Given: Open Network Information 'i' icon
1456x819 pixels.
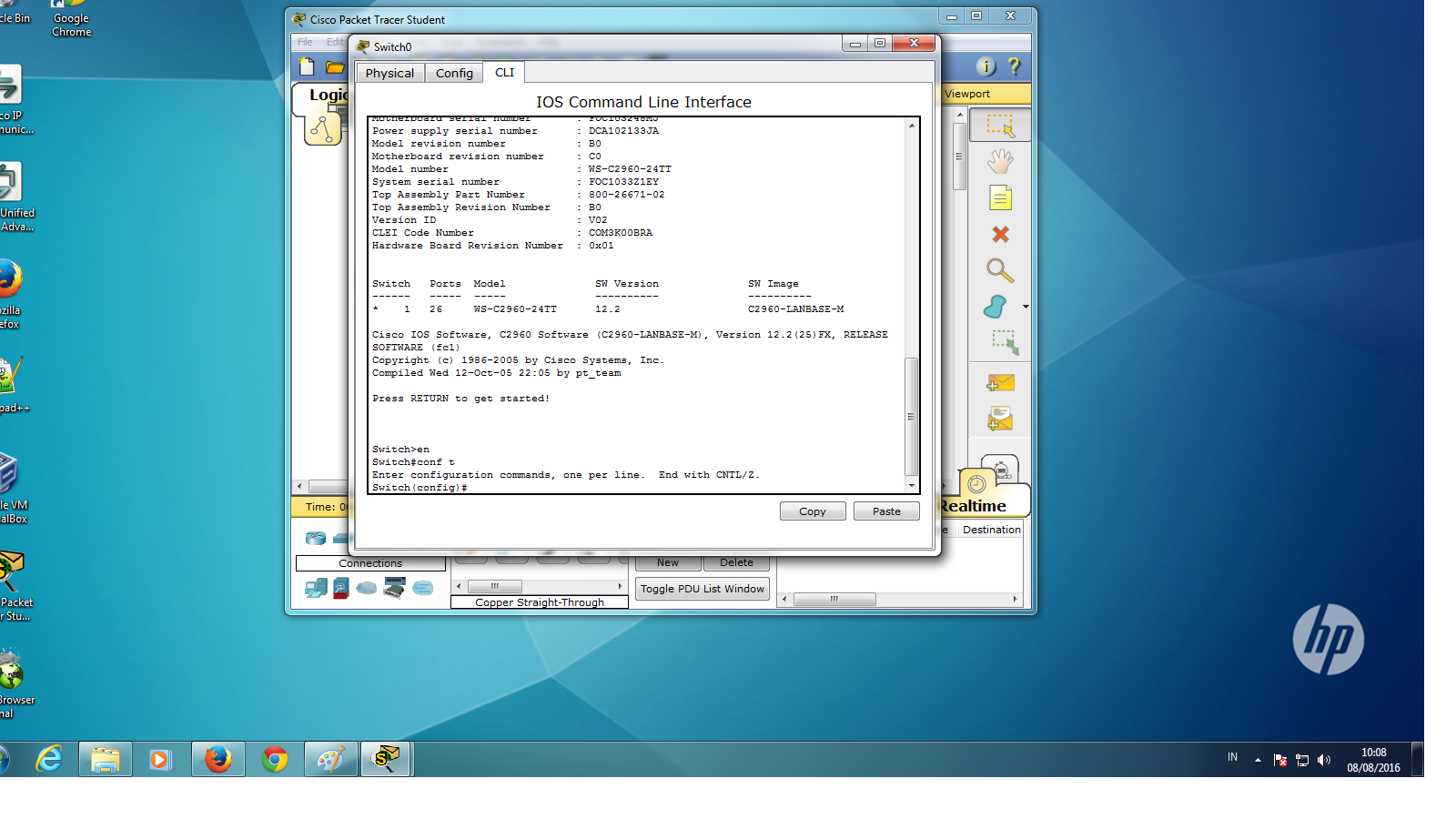Looking at the screenshot, I should [986, 66].
